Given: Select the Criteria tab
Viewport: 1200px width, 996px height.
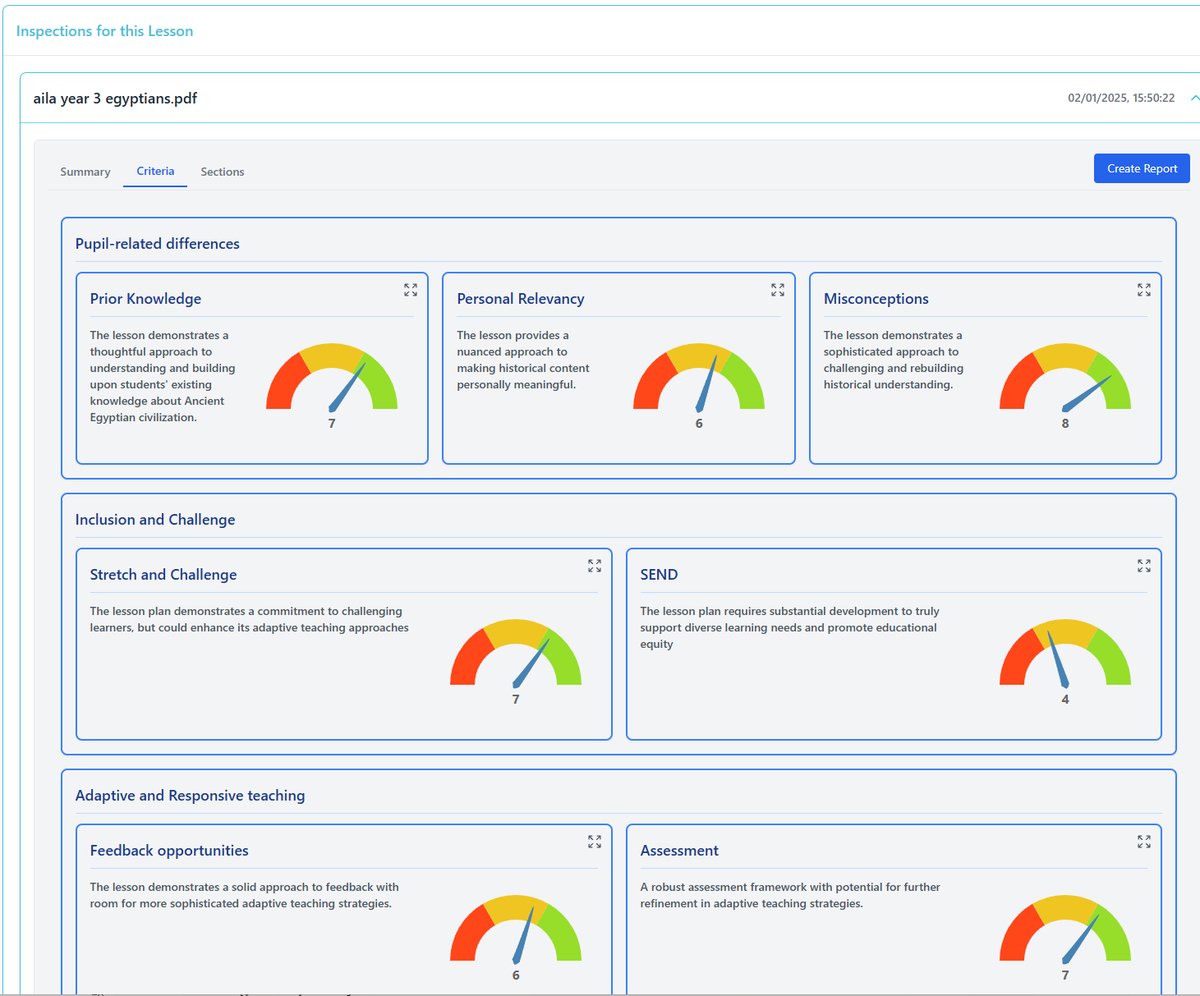Looking at the screenshot, I should (x=155, y=172).
